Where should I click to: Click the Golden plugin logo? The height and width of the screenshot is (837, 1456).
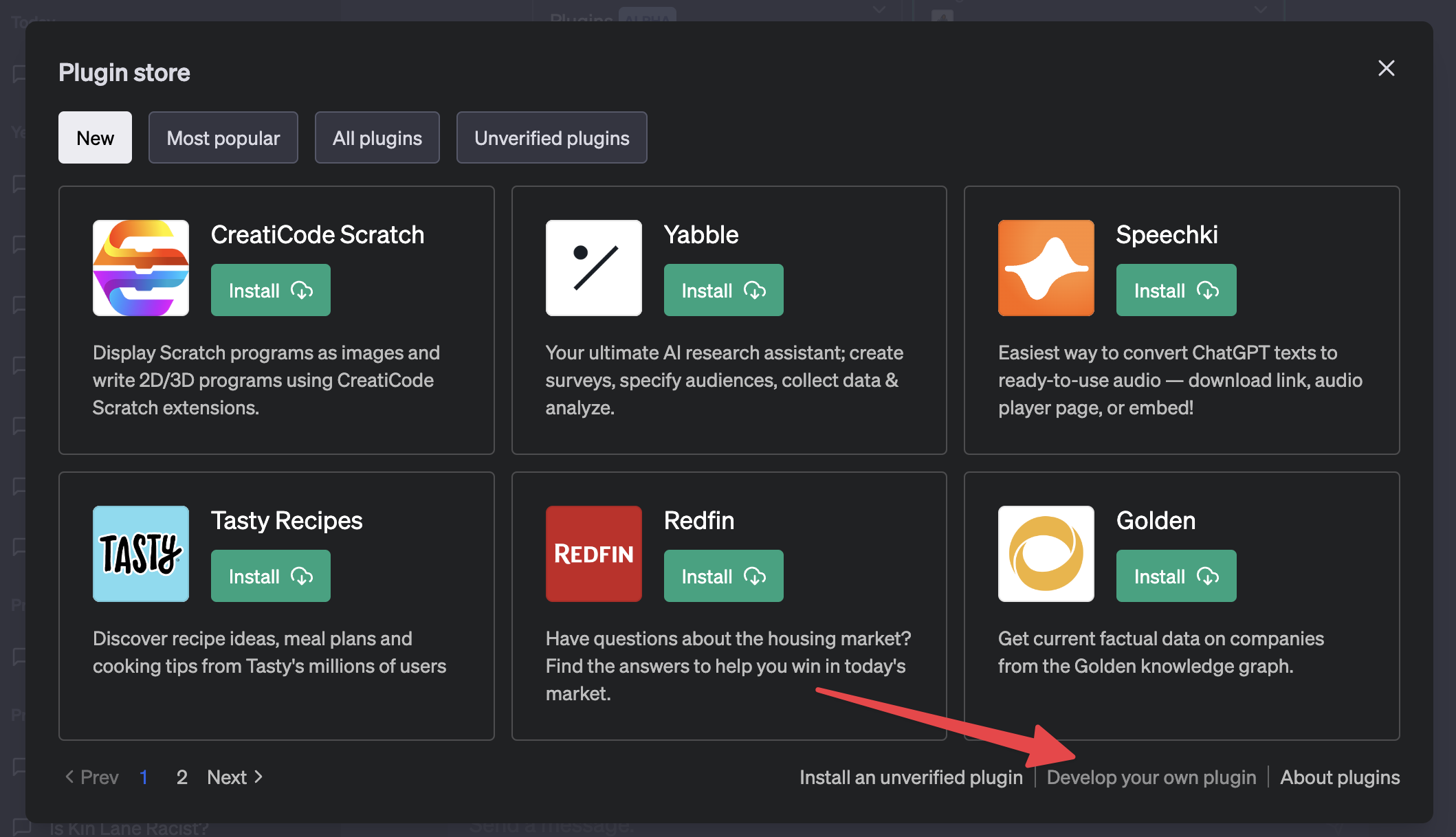click(1046, 554)
